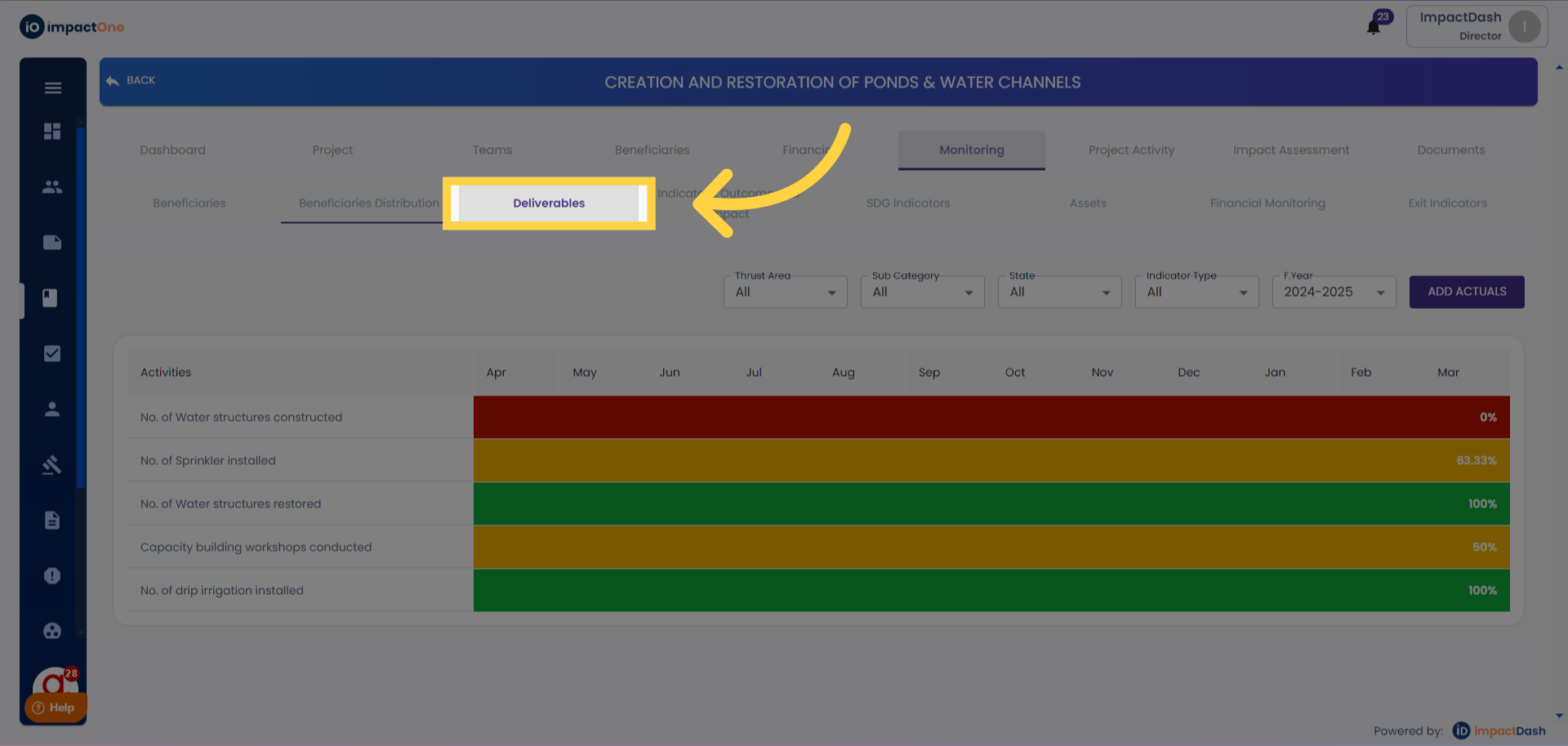Go back using the BACK button
This screenshot has width=1568, height=746.
coord(131,81)
